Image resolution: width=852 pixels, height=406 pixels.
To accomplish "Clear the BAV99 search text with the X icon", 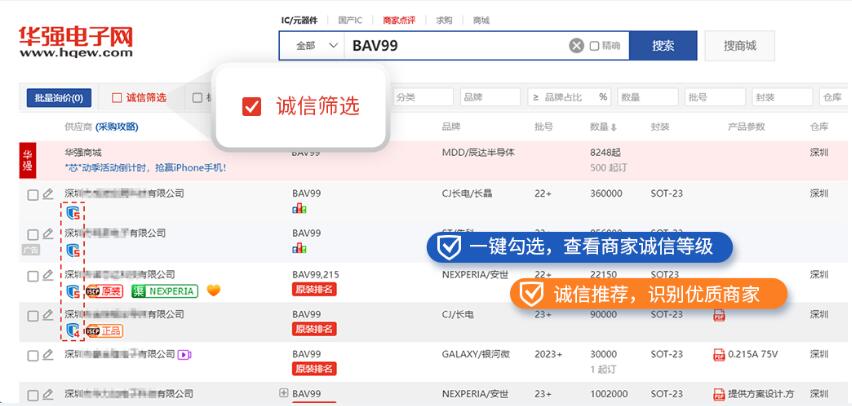I will [x=576, y=46].
